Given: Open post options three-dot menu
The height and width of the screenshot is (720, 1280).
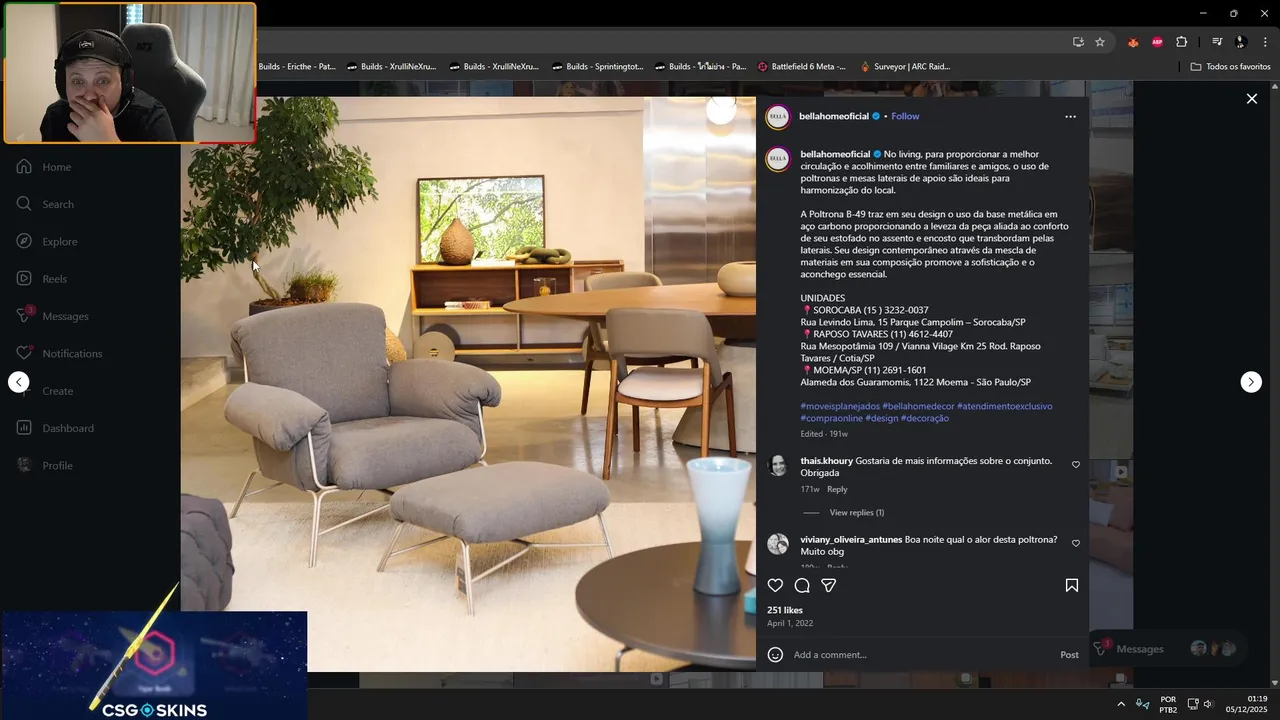Looking at the screenshot, I should (1070, 116).
